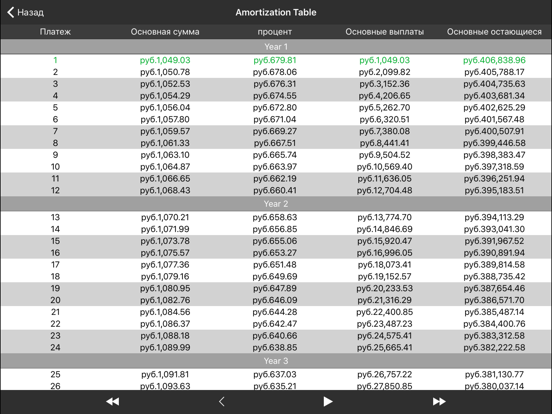The image size is (552, 414).
Task: Jump to the first page with rewind icon
Action: click(x=113, y=401)
